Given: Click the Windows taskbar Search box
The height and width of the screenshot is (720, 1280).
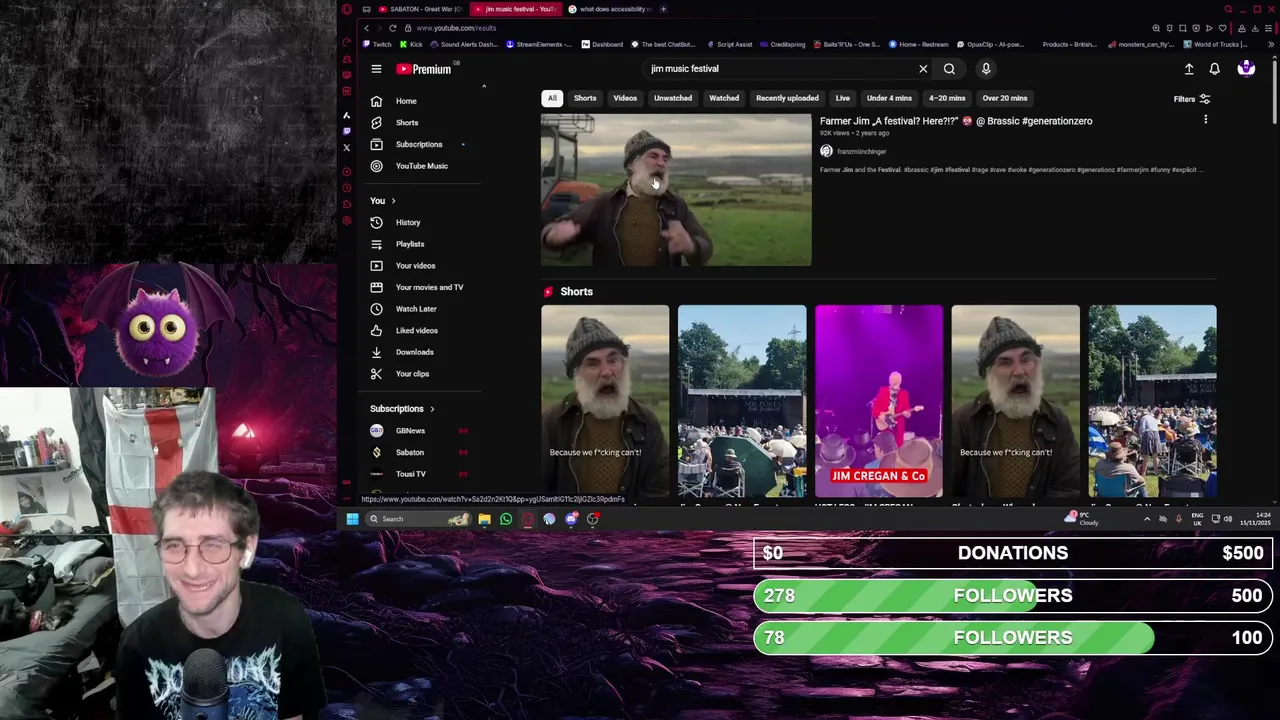Looking at the screenshot, I should click(x=418, y=519).
